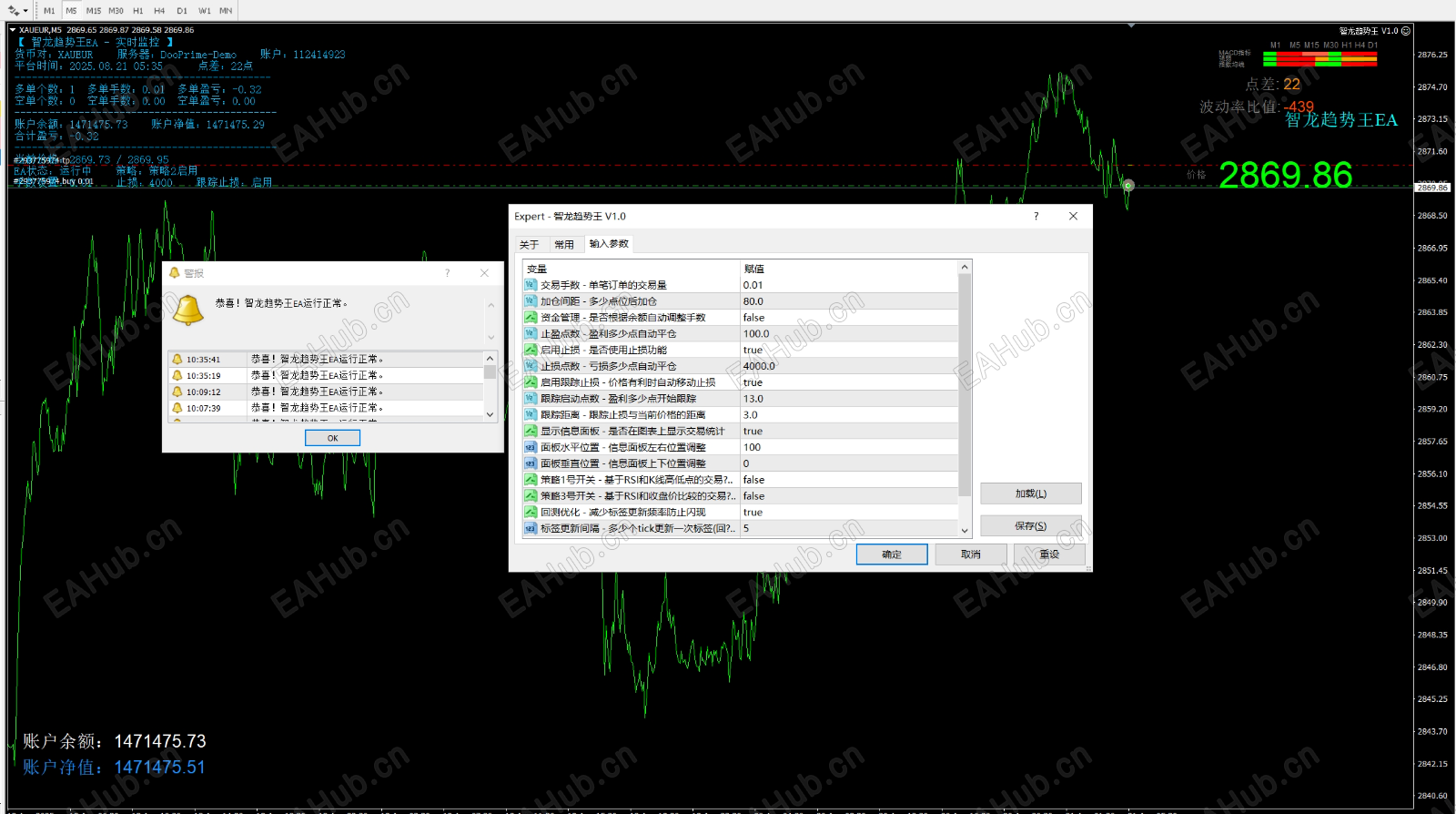
Task: Click the alert list scroll up arrow
Action: (x=490, y=359)
